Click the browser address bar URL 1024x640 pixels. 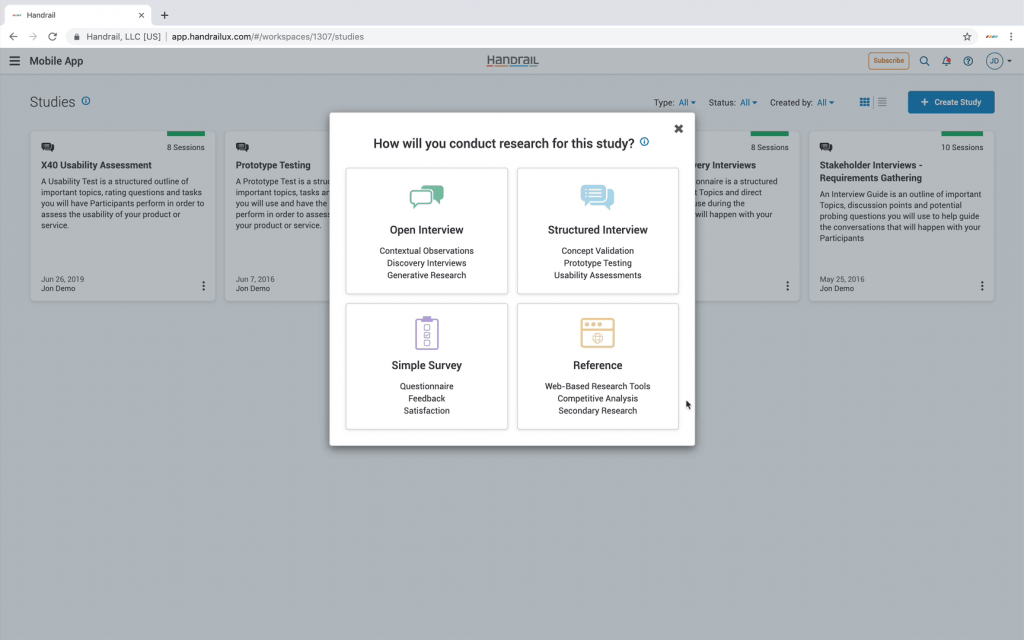(268, 37)
